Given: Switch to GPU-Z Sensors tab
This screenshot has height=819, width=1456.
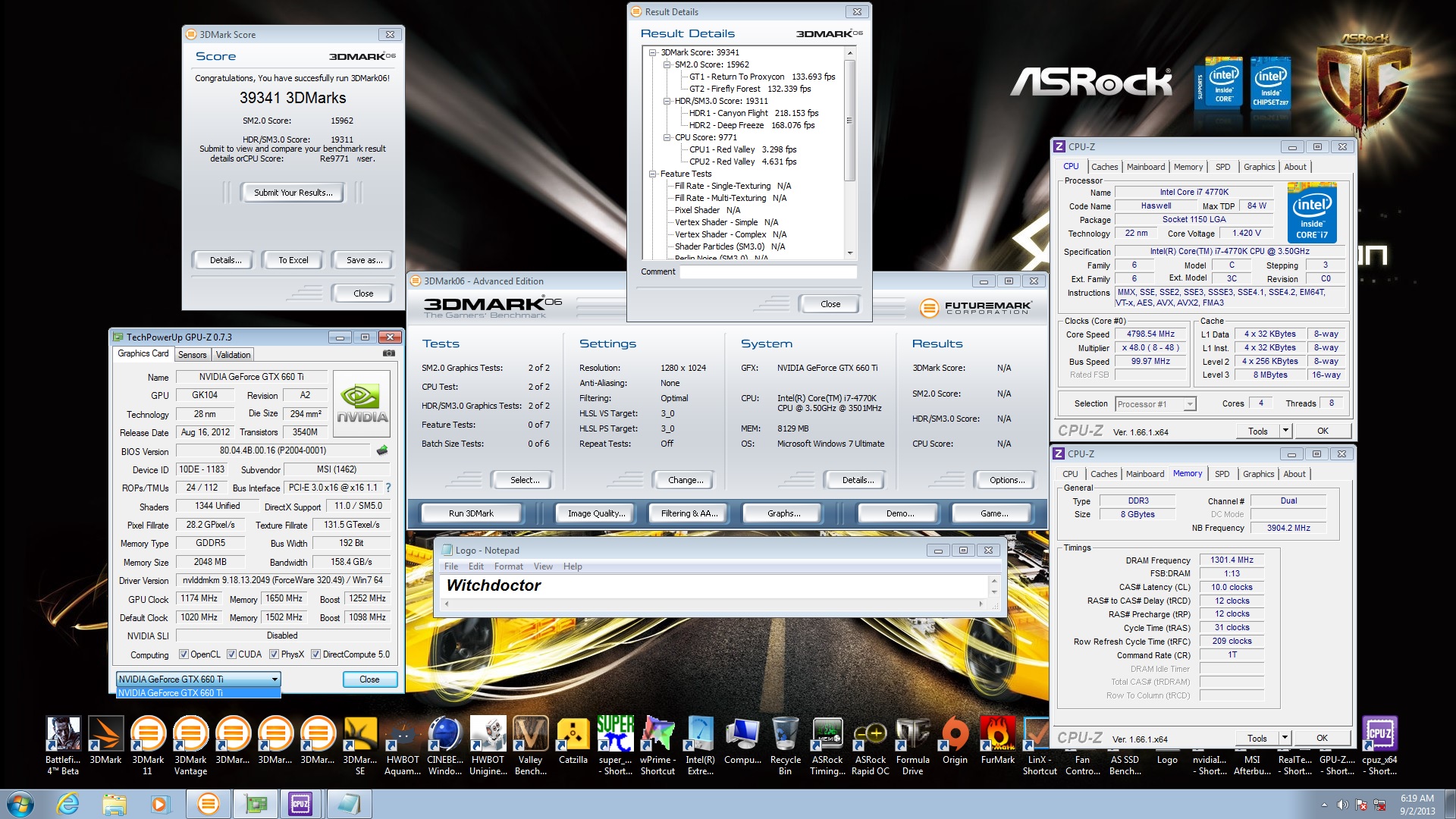Looking at the screenshot, I should coord(192,355).
